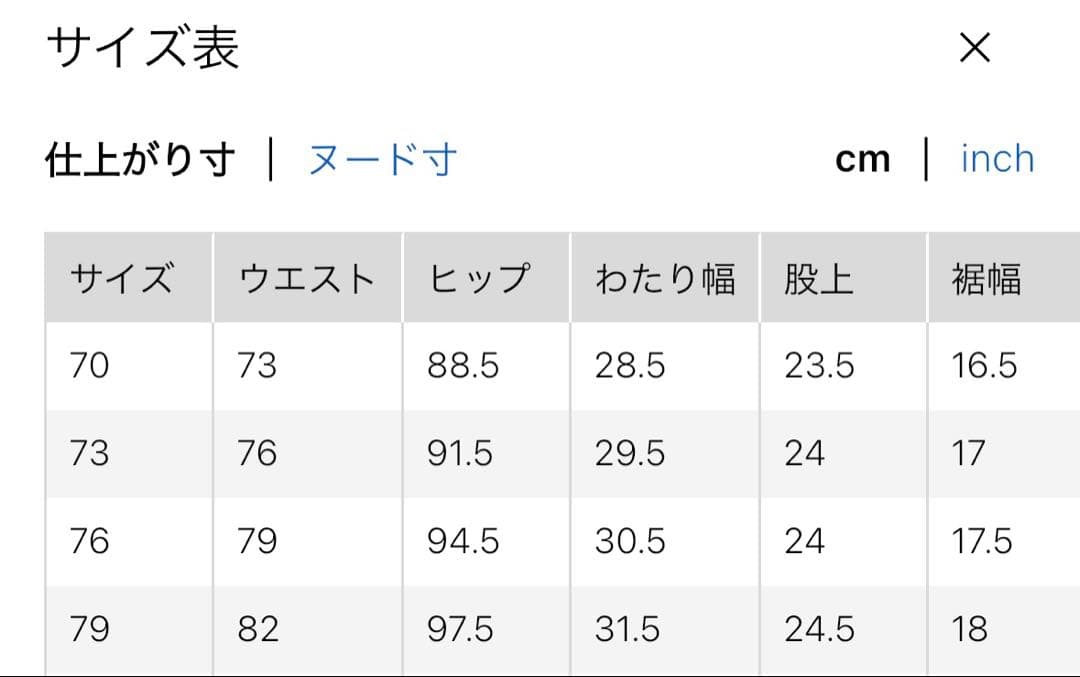The height and width of the screenshot is (677, 1080).
Task: Select the 仕上がり寸 tab
Action: pos(140,160)
